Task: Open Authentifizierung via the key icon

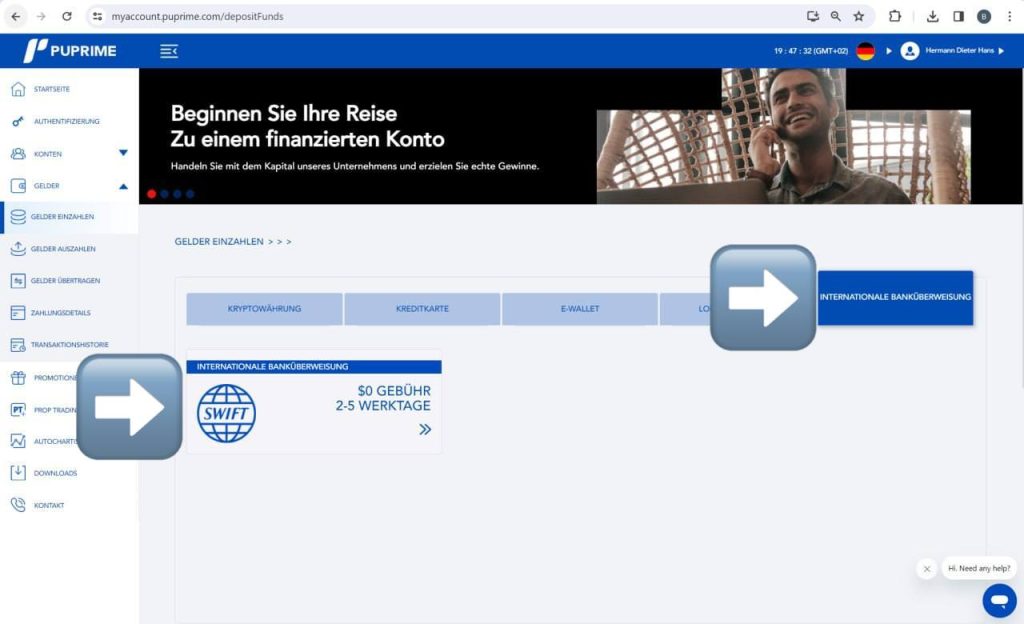Action: pos(18,122)
